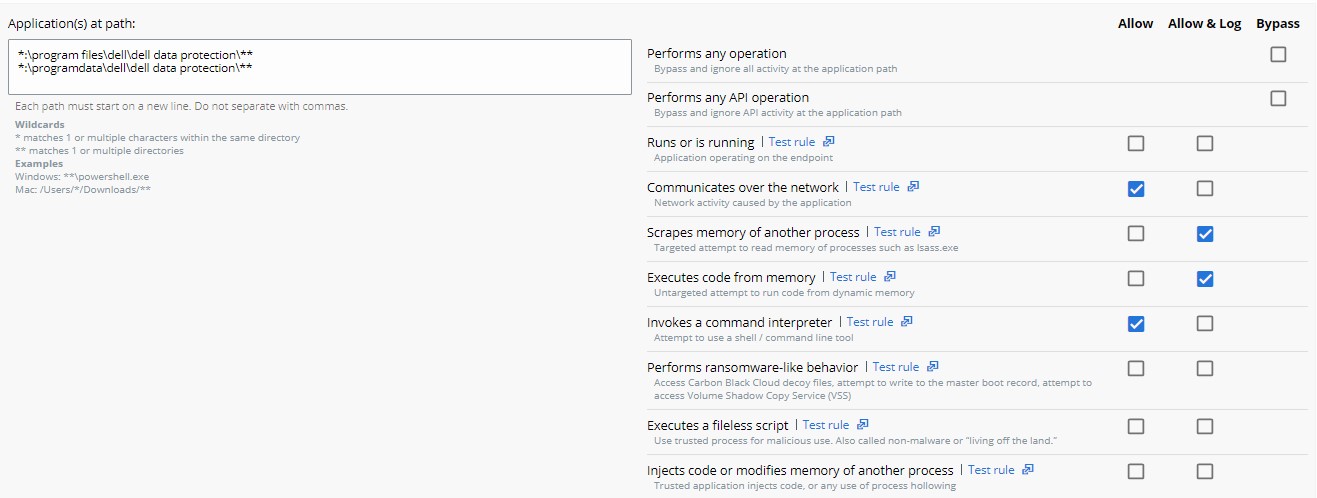Click external icon for Executes code from memory
1317x498 pixels.
890,277
